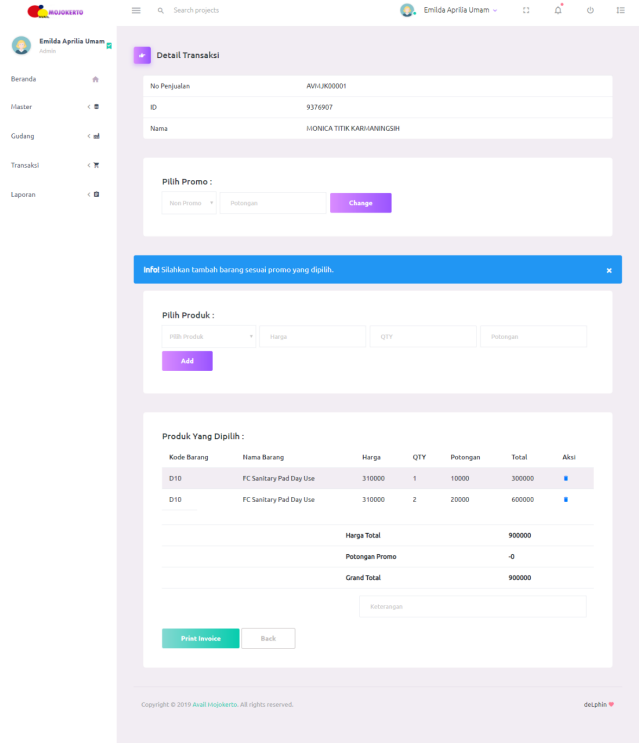
Task: Open the Avail Mojokerto footer link
Action: click(x=215, y=705)
